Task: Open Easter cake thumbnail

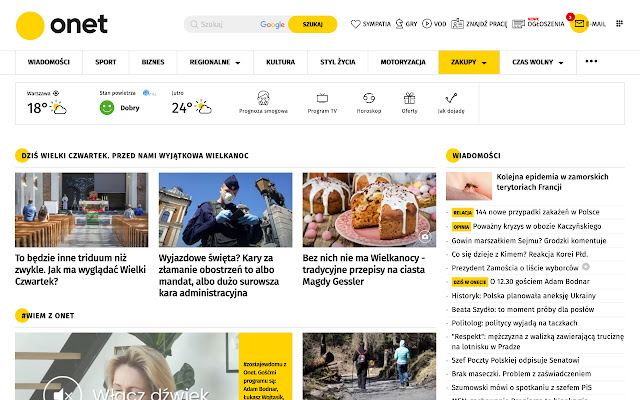Action: [369, 210]
